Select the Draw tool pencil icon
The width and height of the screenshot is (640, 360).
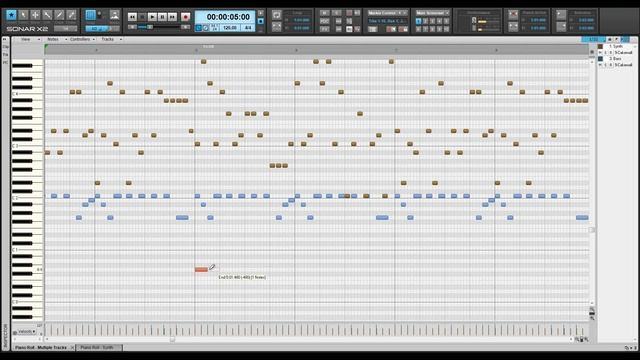click(60, 15)
